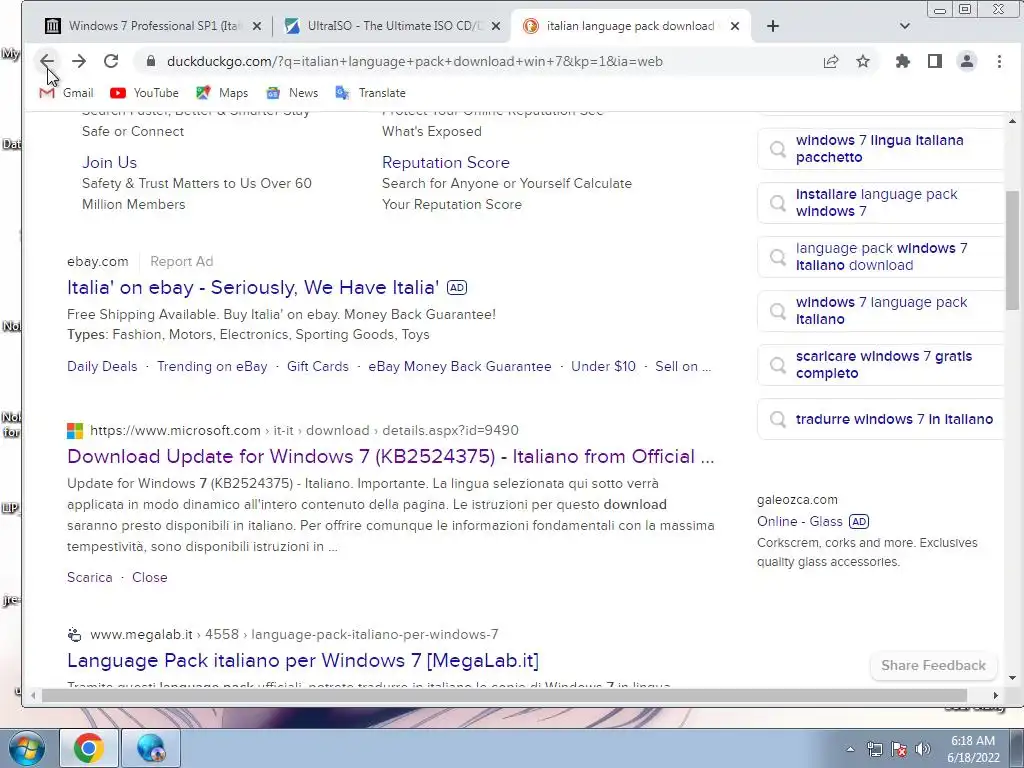
Task: Click the network tray icon
Action: [x=874, y=749]
